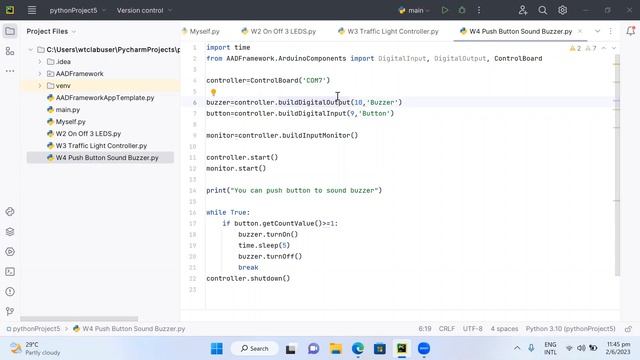Show hidden system tray icons
This screenshot has height=360, width=640.
point(517,348)
